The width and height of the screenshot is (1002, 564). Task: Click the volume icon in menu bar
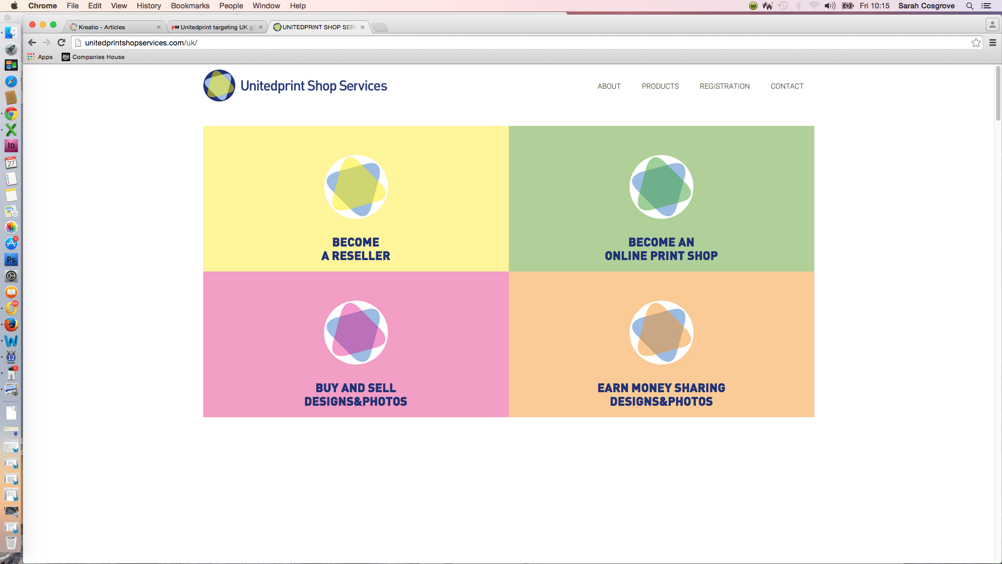[x=830, y=6]
